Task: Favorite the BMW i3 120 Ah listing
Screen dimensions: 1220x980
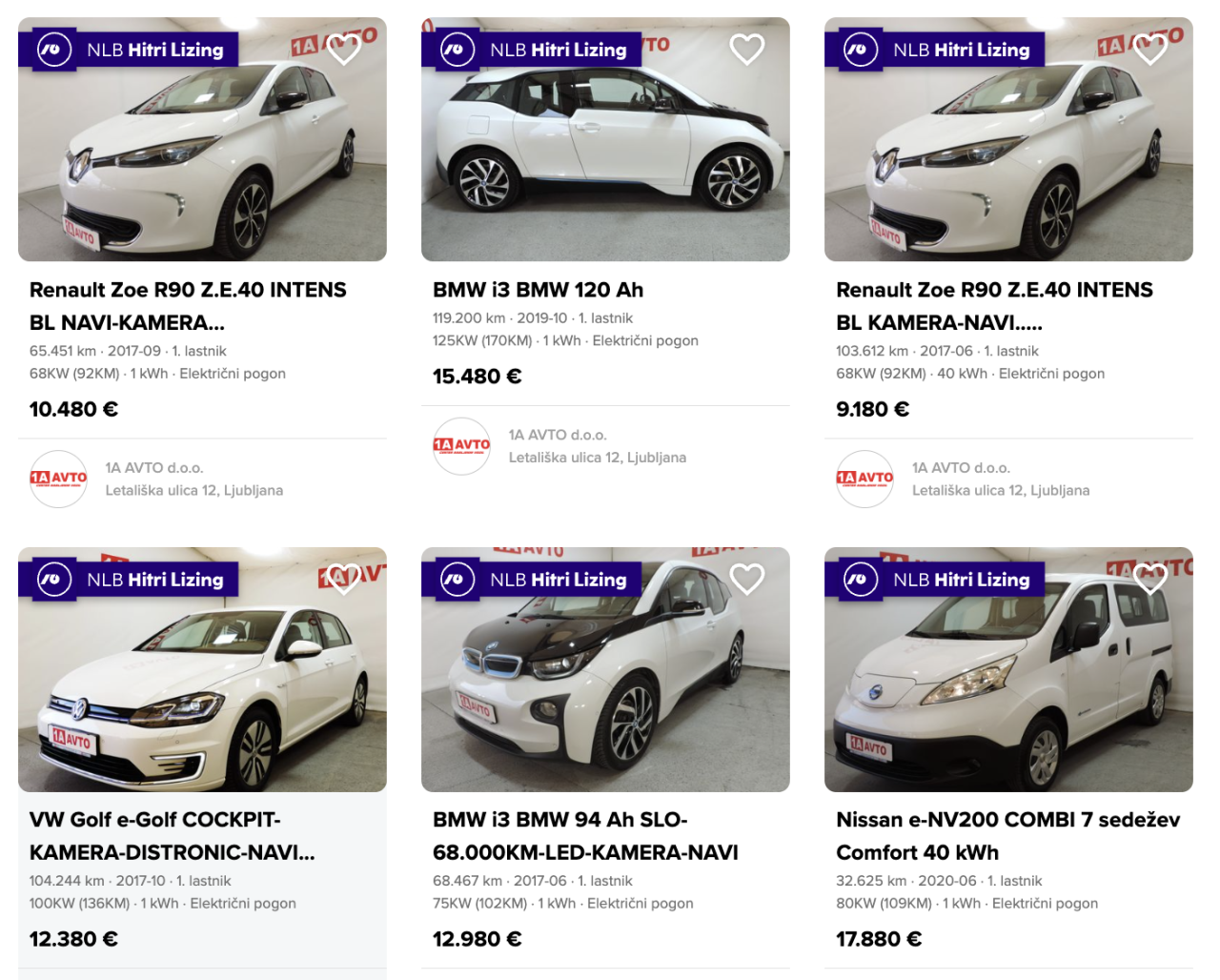Action: (746, 49)
